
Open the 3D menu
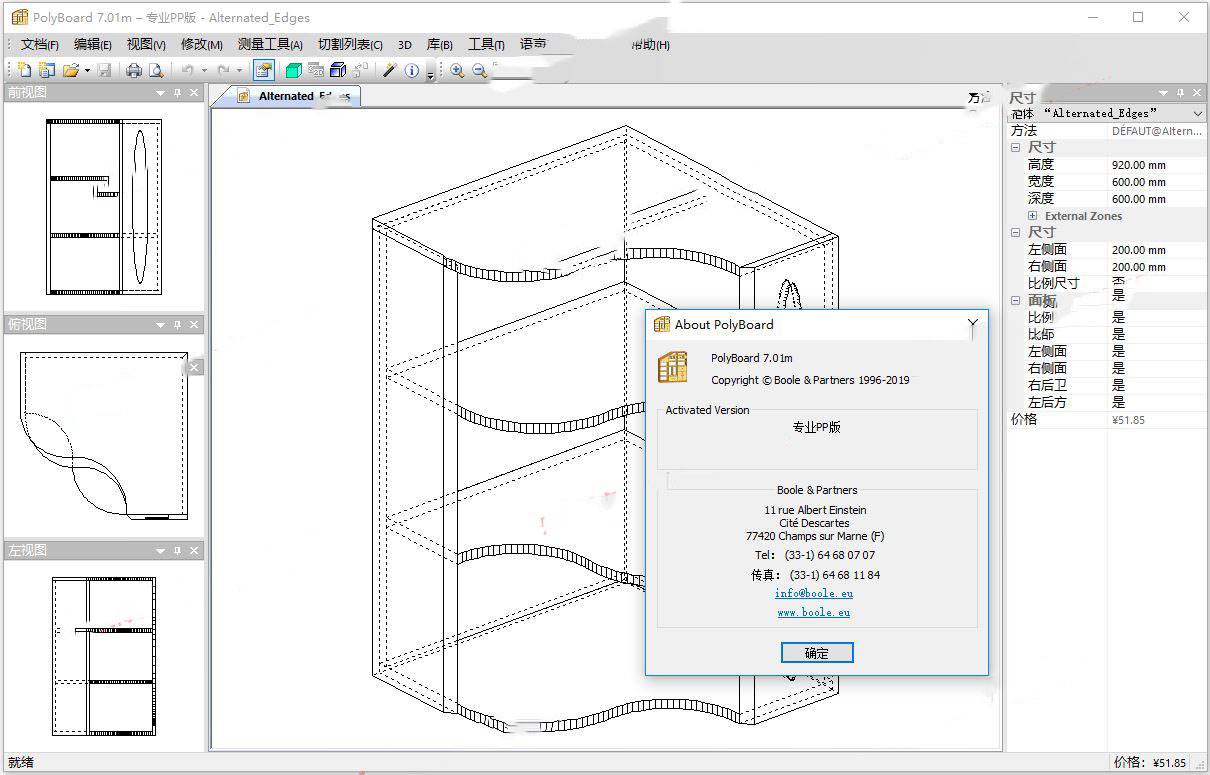tap(405, 44)
